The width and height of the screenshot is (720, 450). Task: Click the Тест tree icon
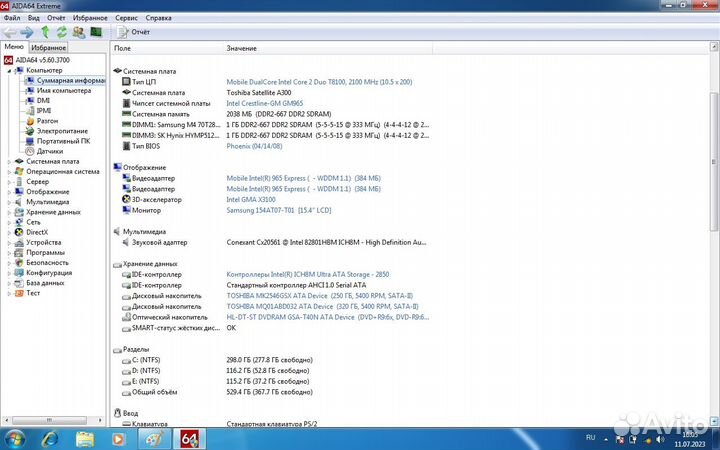tap(19, 293)
